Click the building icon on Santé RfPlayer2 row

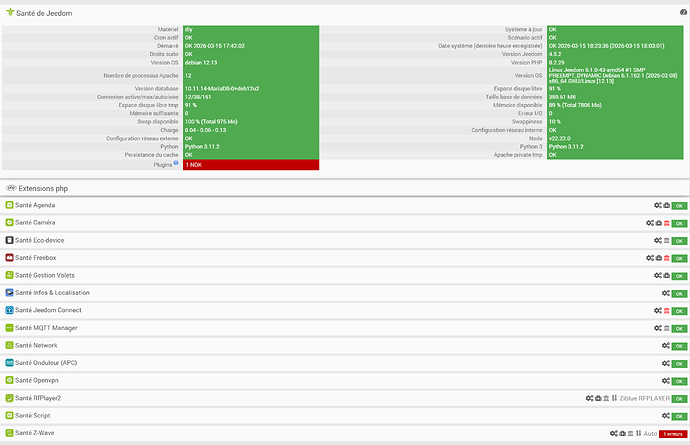606,398
